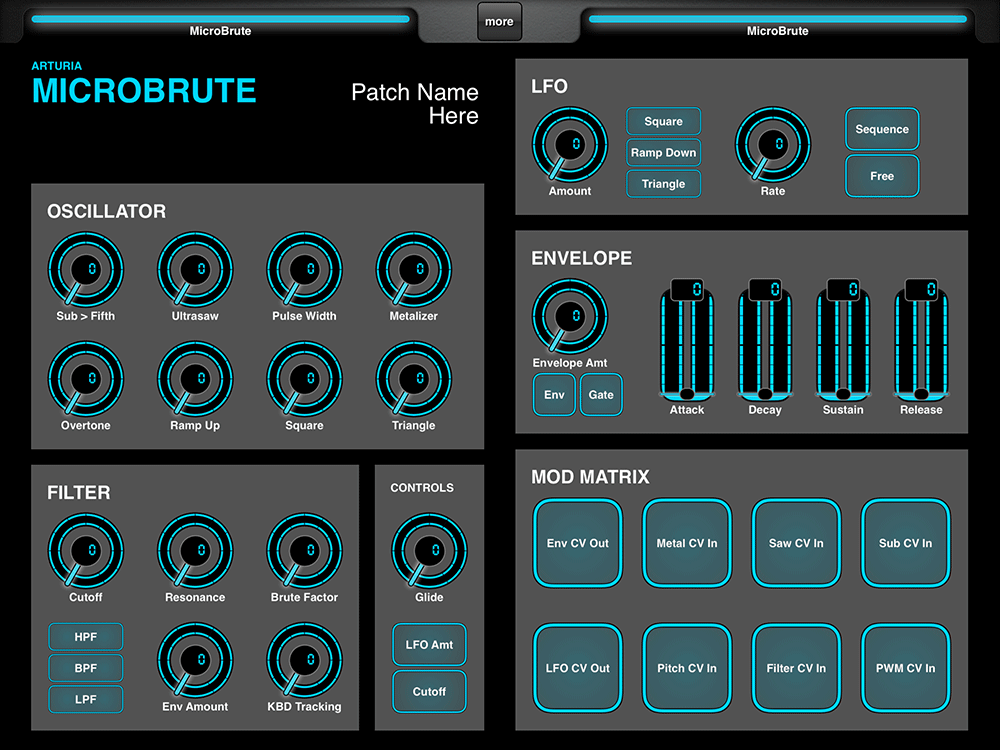Viewport: 1000px width, 750px height.
Task: Click the filter Cutoff knob
Action: (86, 551)
